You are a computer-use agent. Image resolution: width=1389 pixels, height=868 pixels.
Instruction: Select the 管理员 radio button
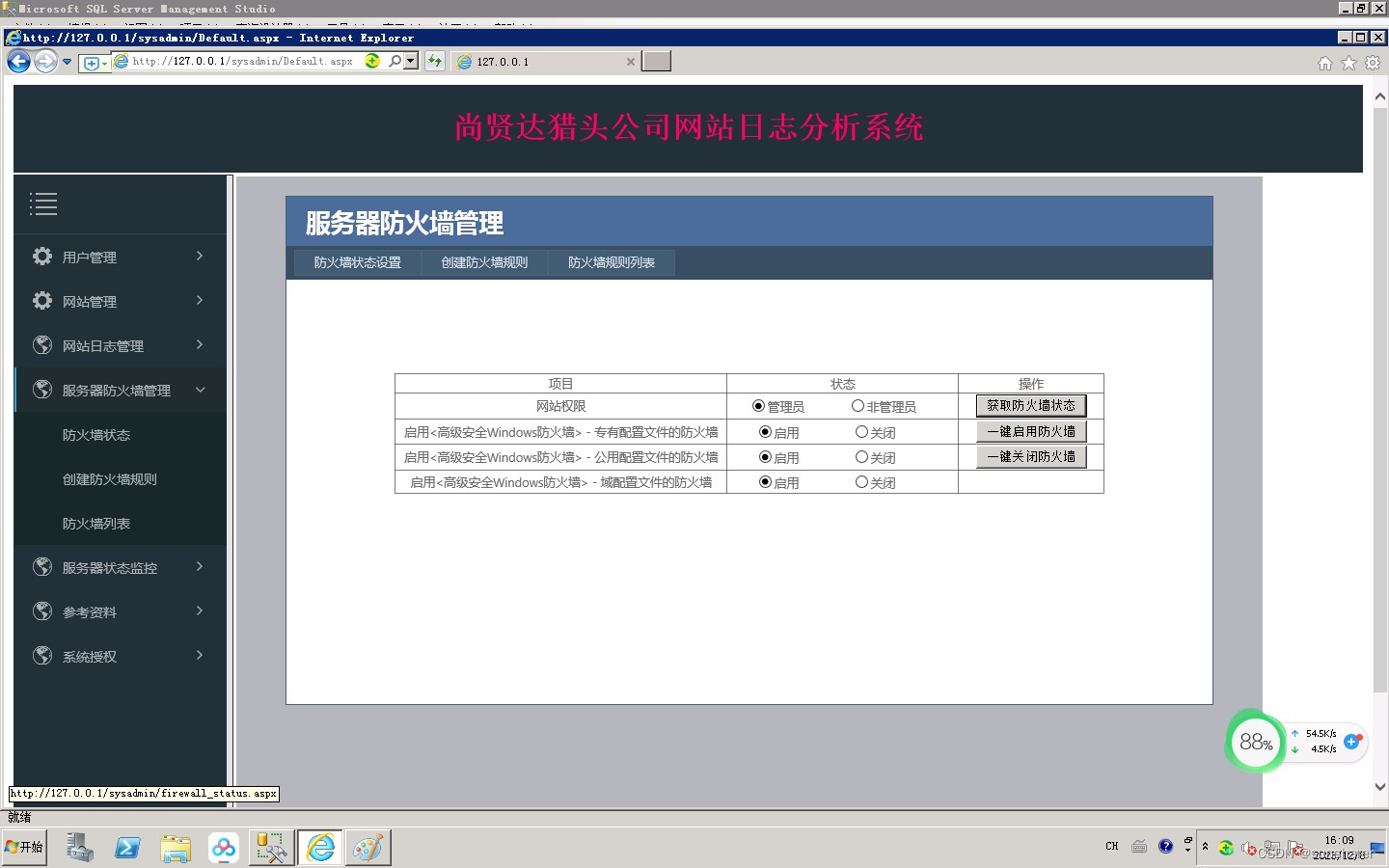click(x=758, y=406)
